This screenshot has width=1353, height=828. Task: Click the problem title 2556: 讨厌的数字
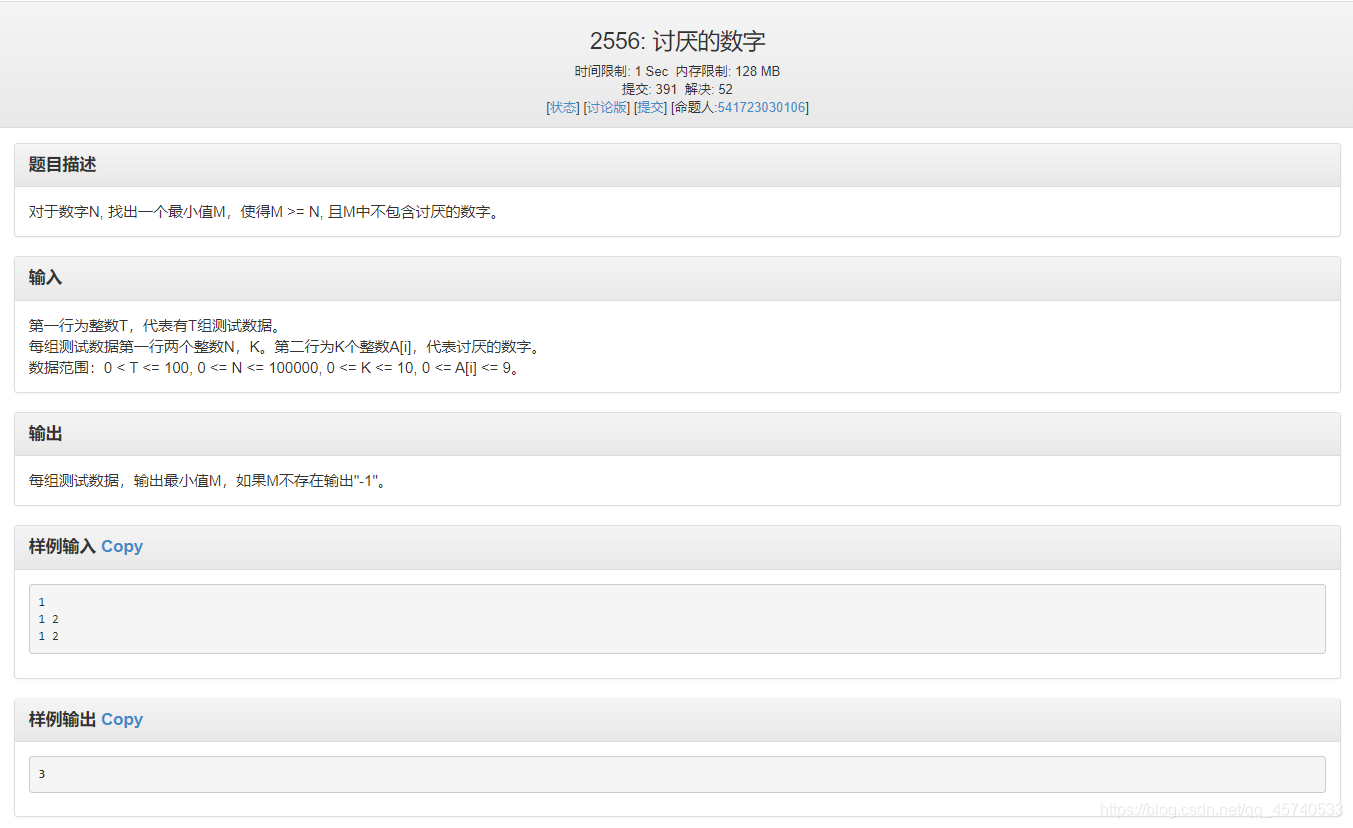point(676,40)
